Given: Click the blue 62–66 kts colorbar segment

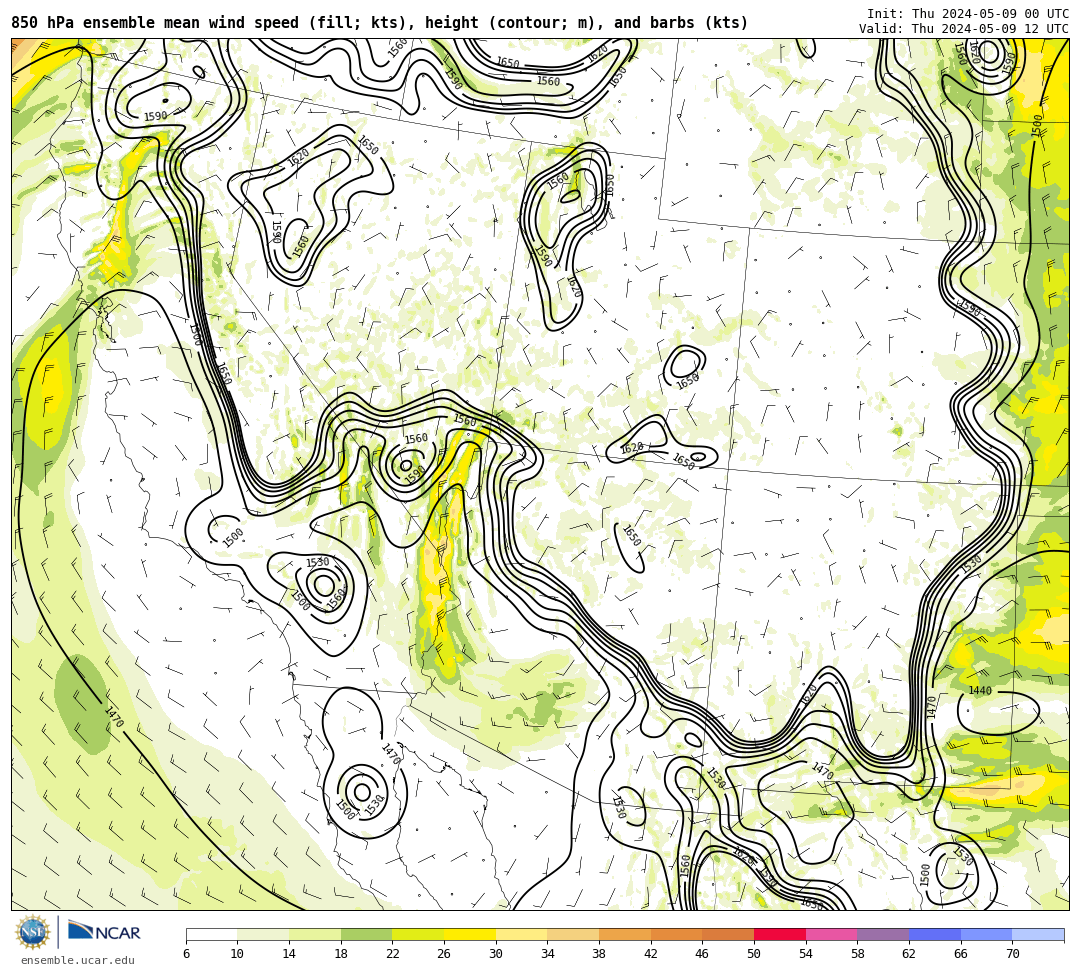Looking at the screenshot, I should [935, 934].
